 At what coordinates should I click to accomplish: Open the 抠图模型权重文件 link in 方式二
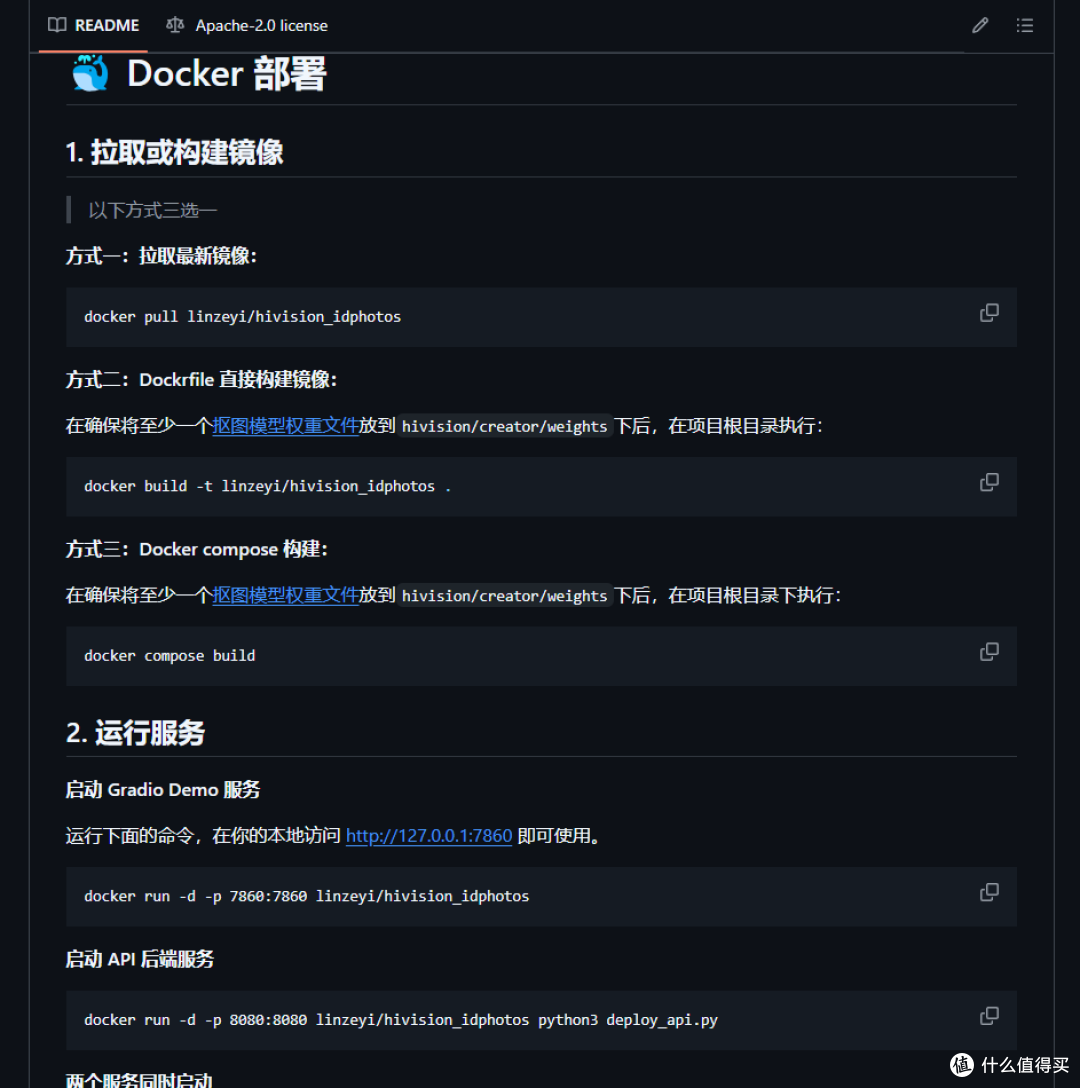(x=286, y=425)
